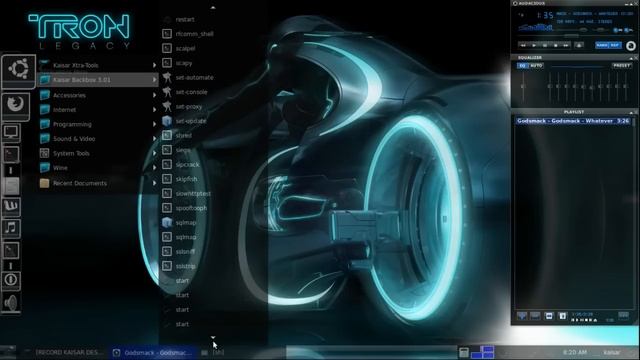Click the speaker volume icon in dock
Image resolution: width=640 pixels, height=360 pixels.
tap(11, 303)
